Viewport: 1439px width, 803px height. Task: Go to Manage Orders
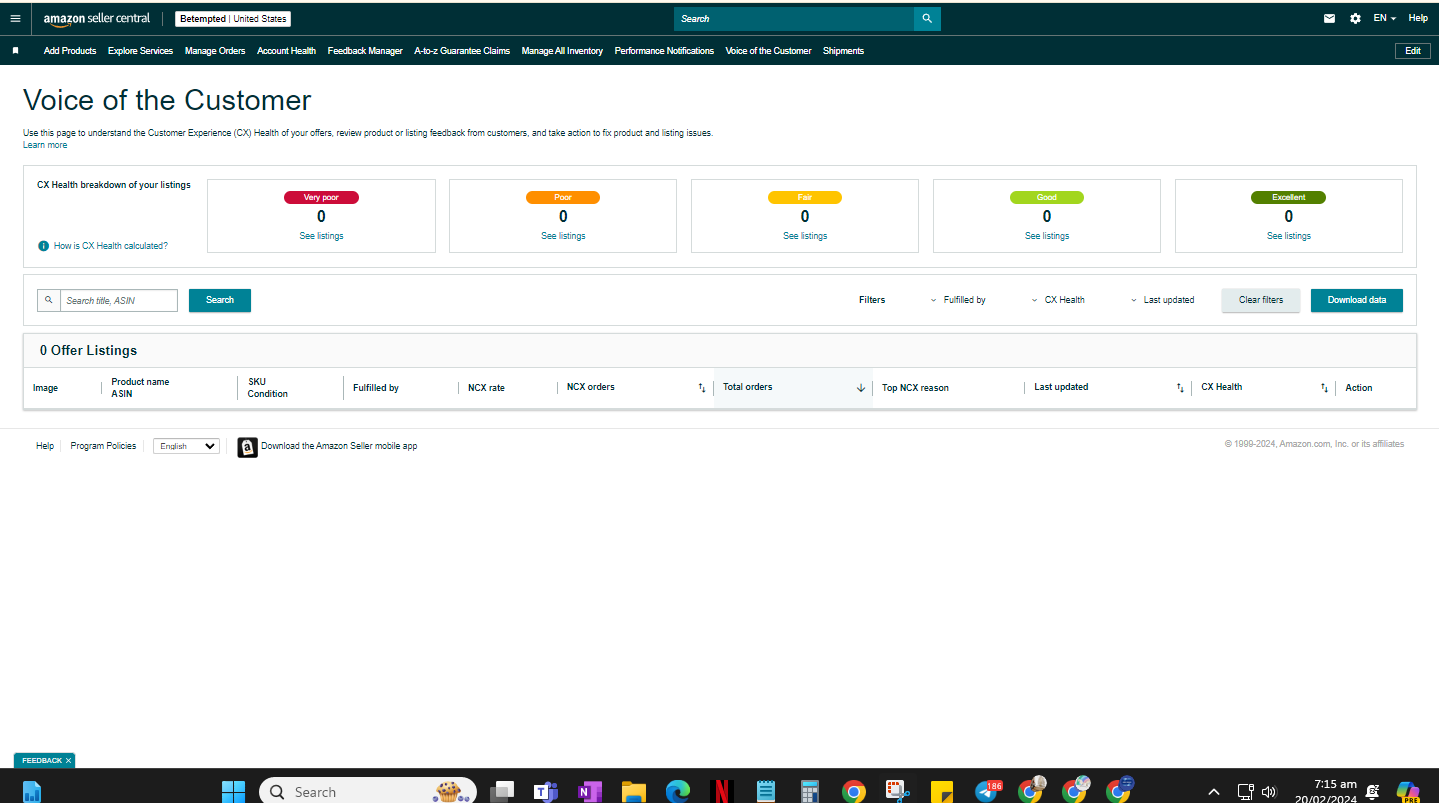point(215,51)
